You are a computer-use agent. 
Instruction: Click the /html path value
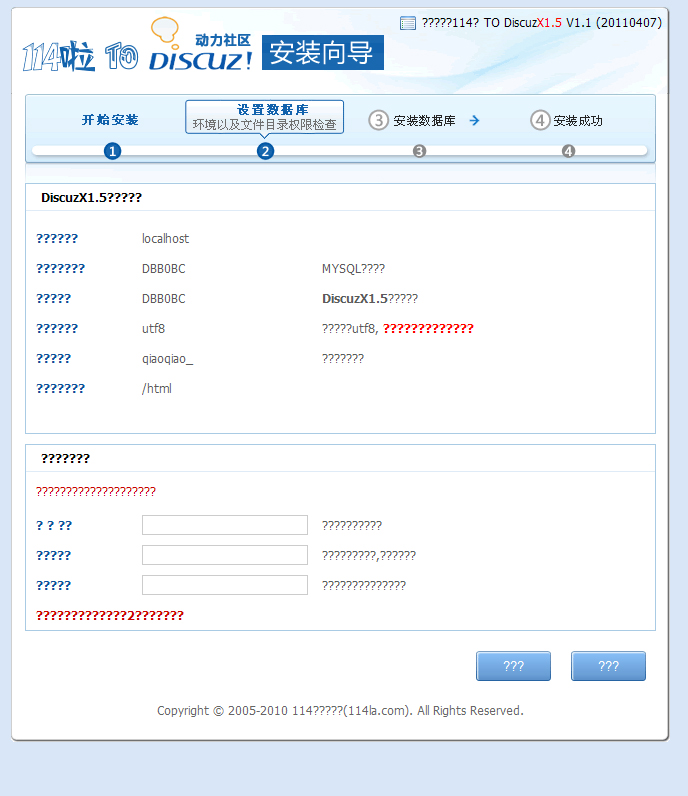(157, 388)
